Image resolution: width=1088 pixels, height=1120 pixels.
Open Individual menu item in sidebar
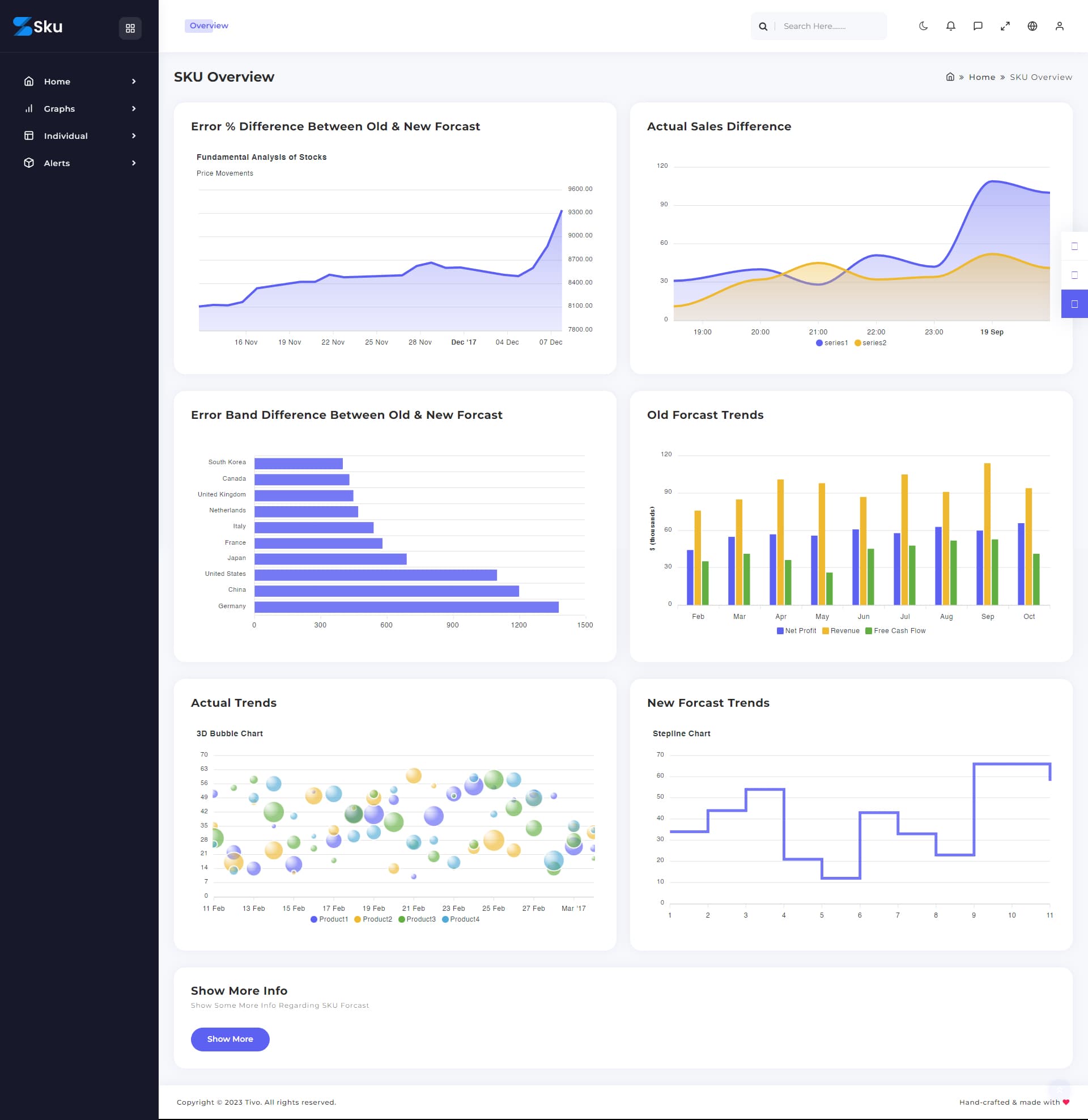(x=66, y=136)
